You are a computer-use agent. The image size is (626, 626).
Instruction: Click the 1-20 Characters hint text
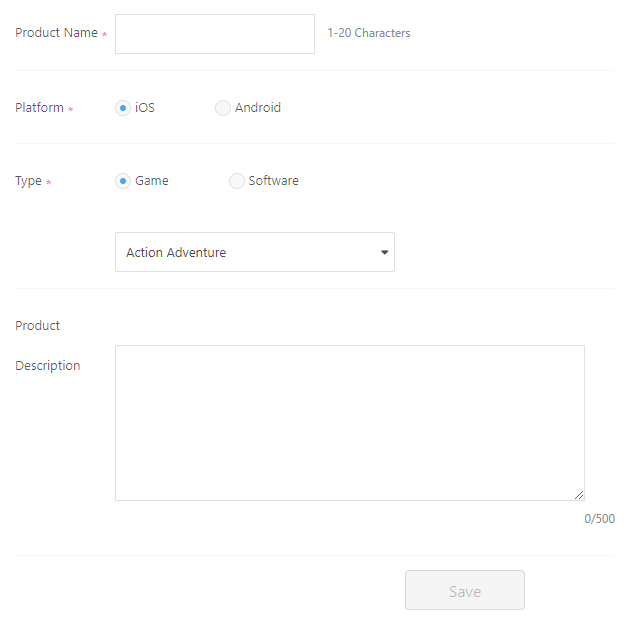[369, 33]
